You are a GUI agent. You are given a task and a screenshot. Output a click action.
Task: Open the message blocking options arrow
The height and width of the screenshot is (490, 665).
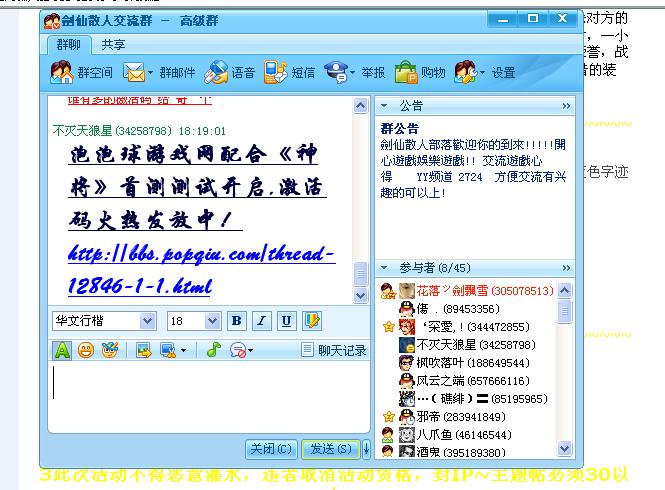pos(251,350)
